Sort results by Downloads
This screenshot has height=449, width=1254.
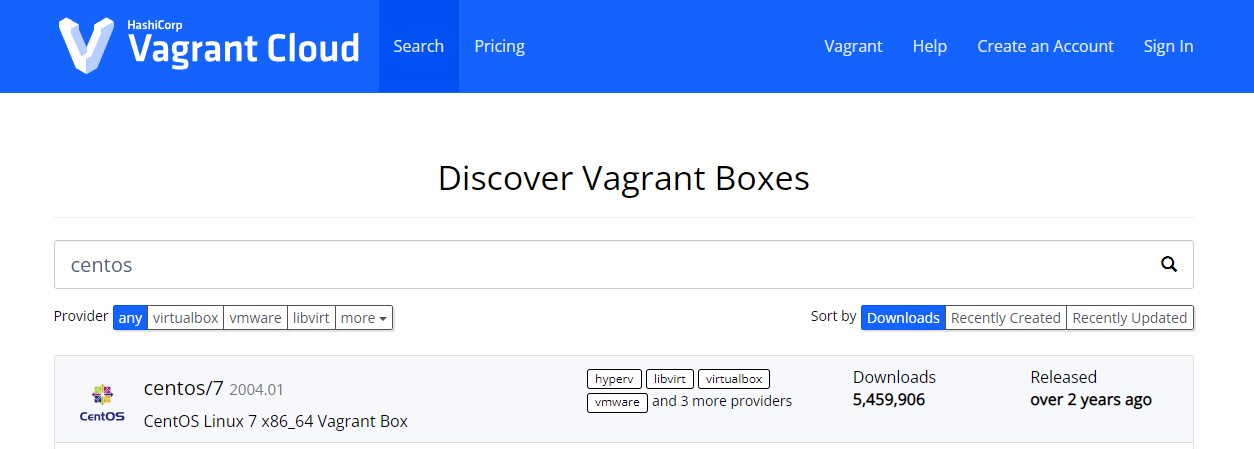(x=903, y=317)
